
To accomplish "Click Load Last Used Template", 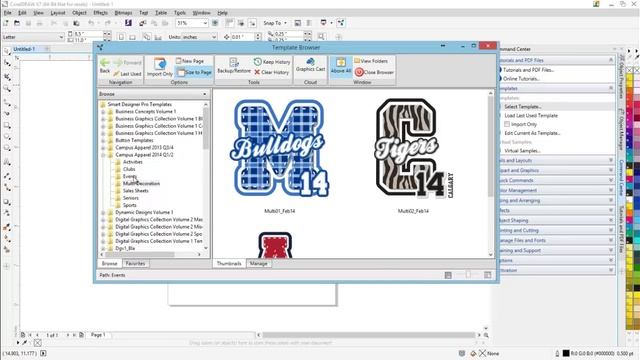I will (x=531, y=116).
